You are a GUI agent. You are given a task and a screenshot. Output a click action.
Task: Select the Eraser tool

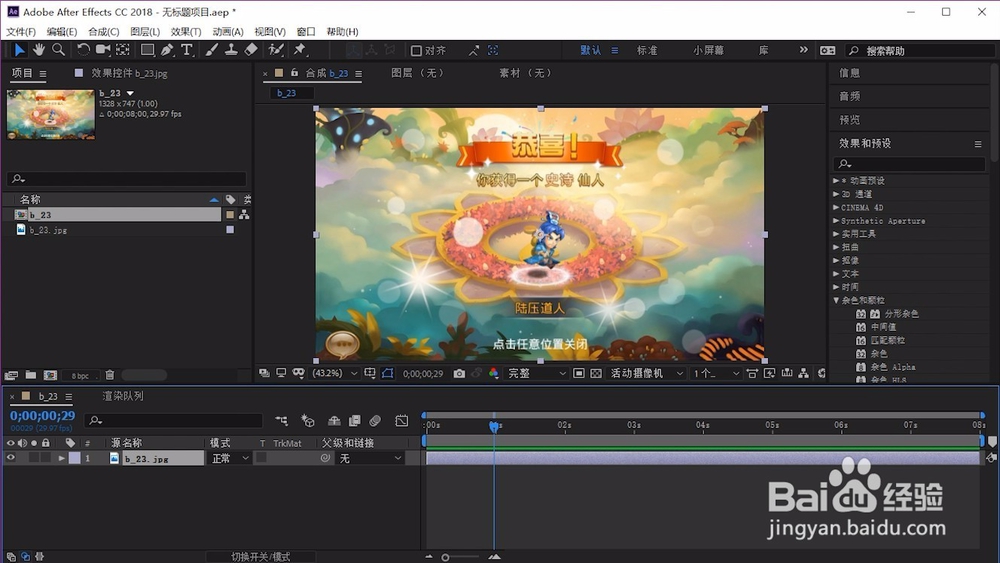251,50
